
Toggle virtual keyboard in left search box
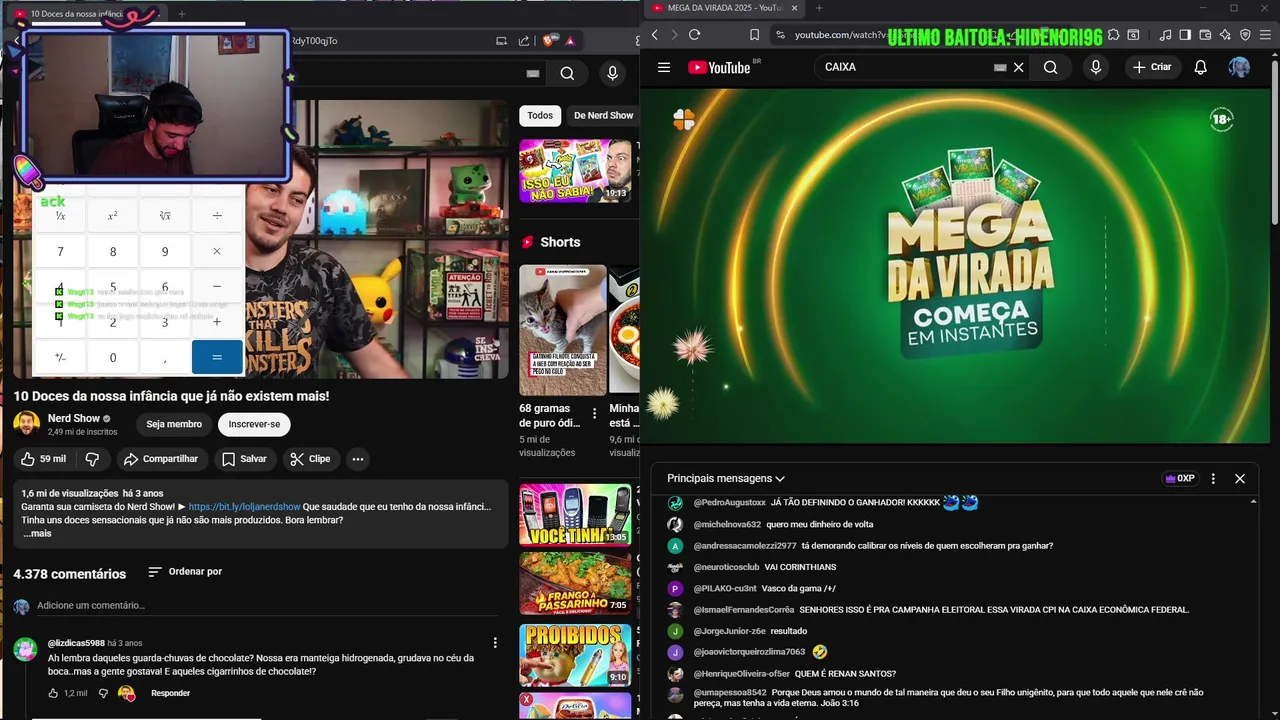pyautogui.click(x=533, y=73)
